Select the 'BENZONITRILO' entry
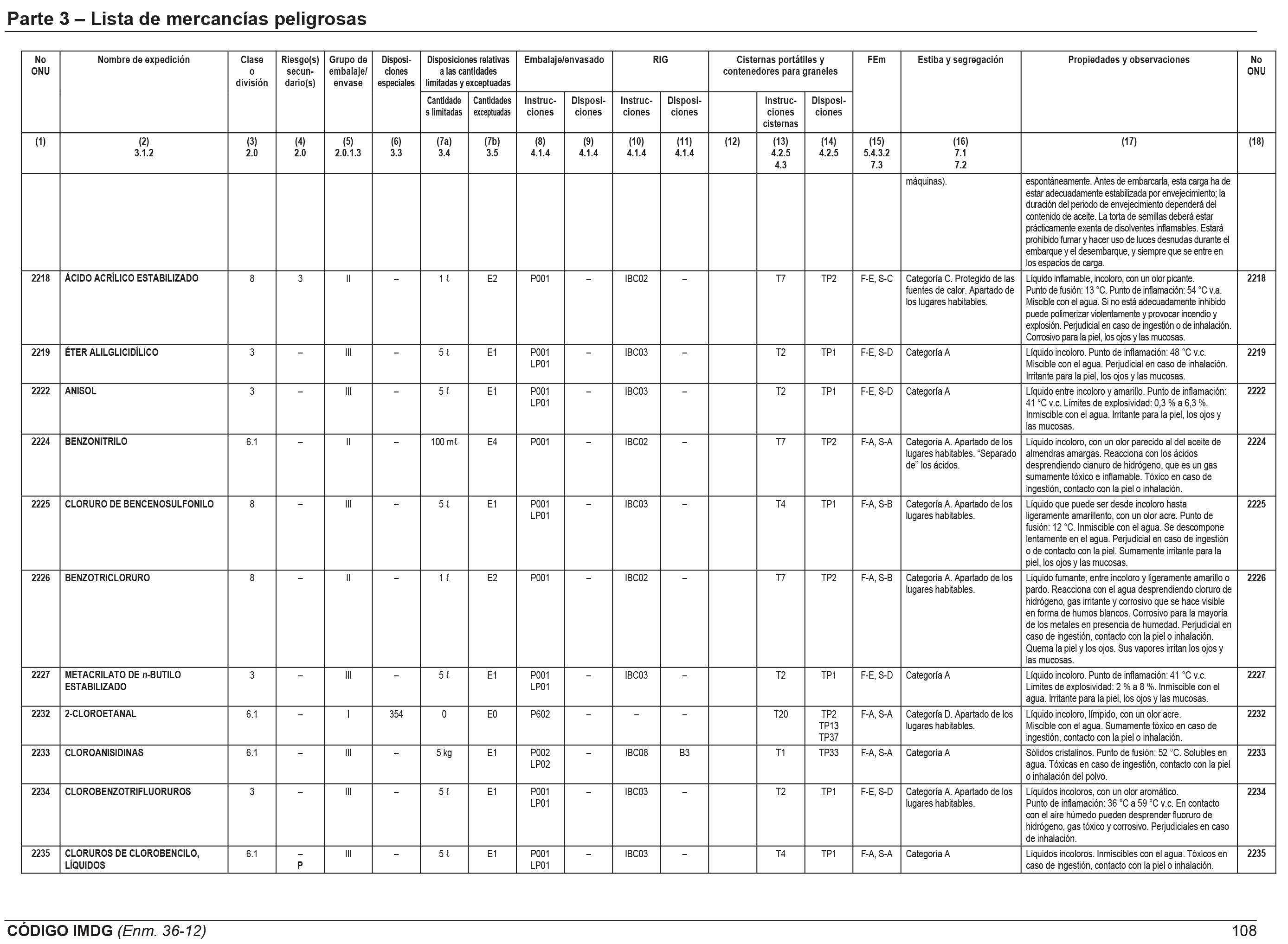This screenshot has height=944, width=1288. 96,442
